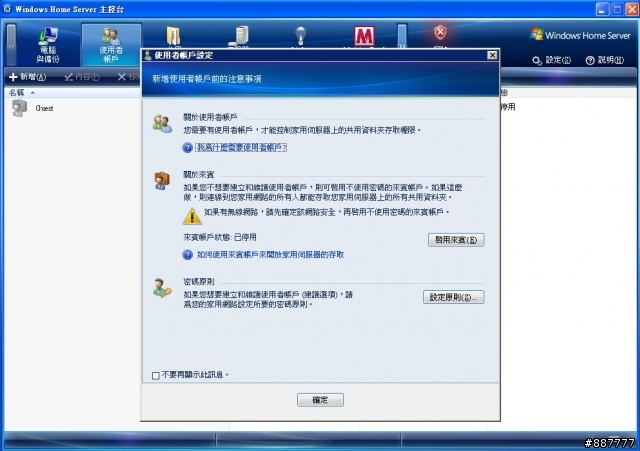Check the 不要再顯示此訊息 checkbox
This screenshot has height=451, width=640.
tap(156, 375)
